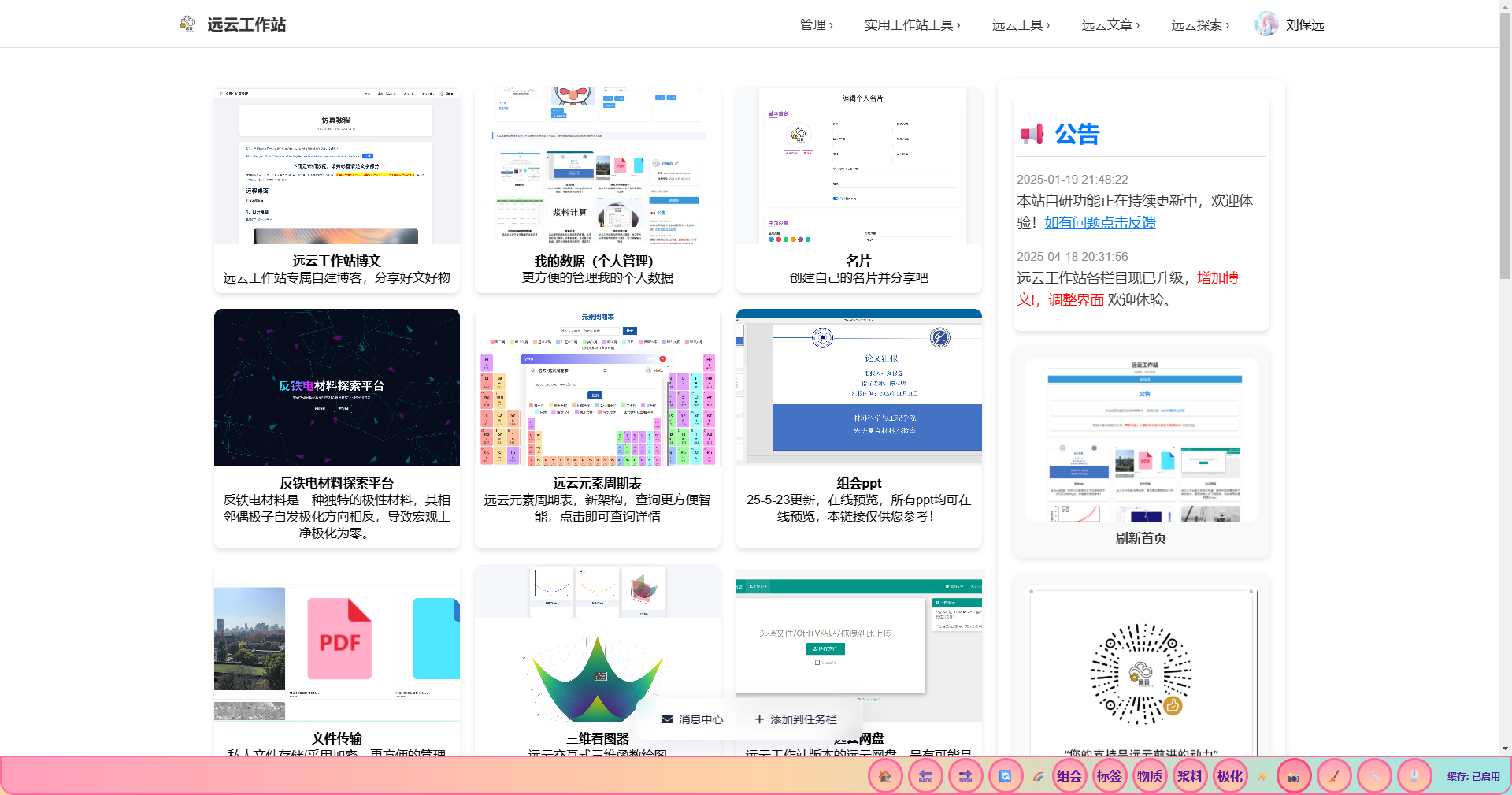Expand the 实用工作站工具 menu

click(913, 25)
